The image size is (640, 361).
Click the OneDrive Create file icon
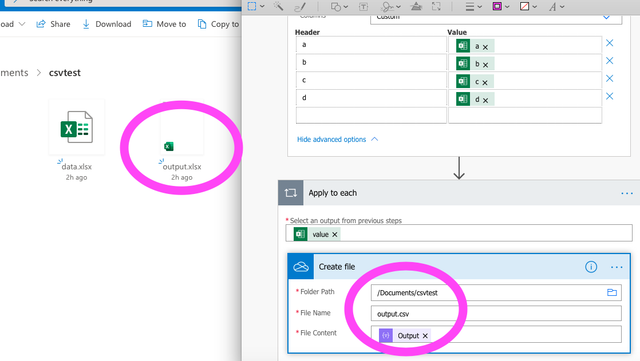pos(301,267)
